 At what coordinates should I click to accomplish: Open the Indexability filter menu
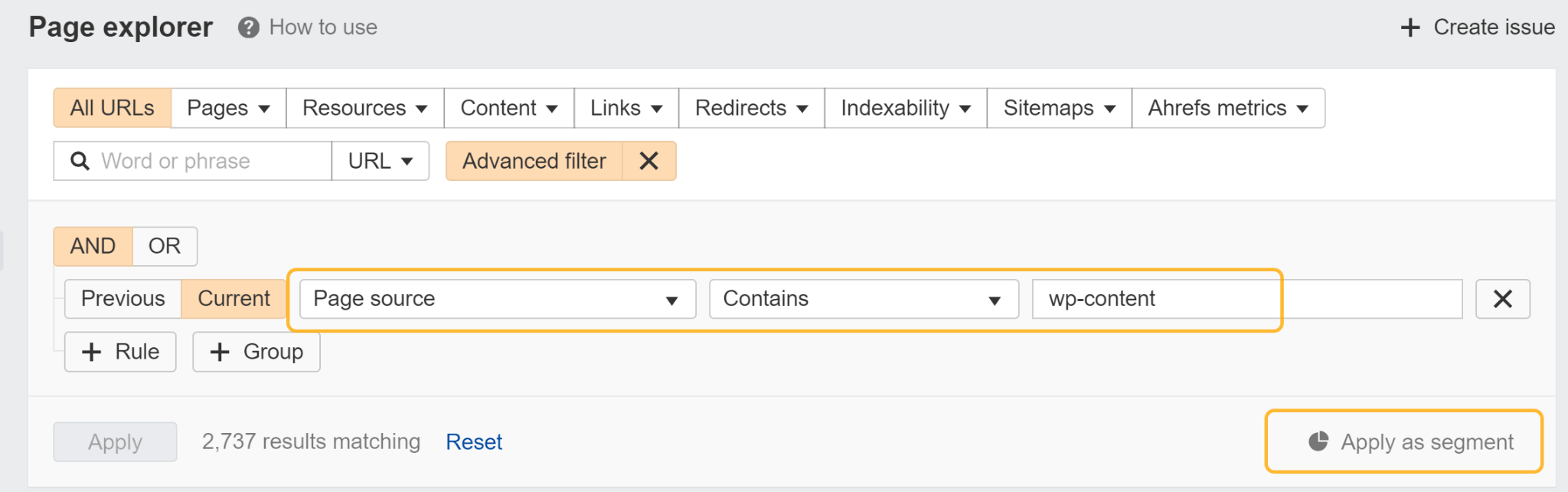click(904, 108)
